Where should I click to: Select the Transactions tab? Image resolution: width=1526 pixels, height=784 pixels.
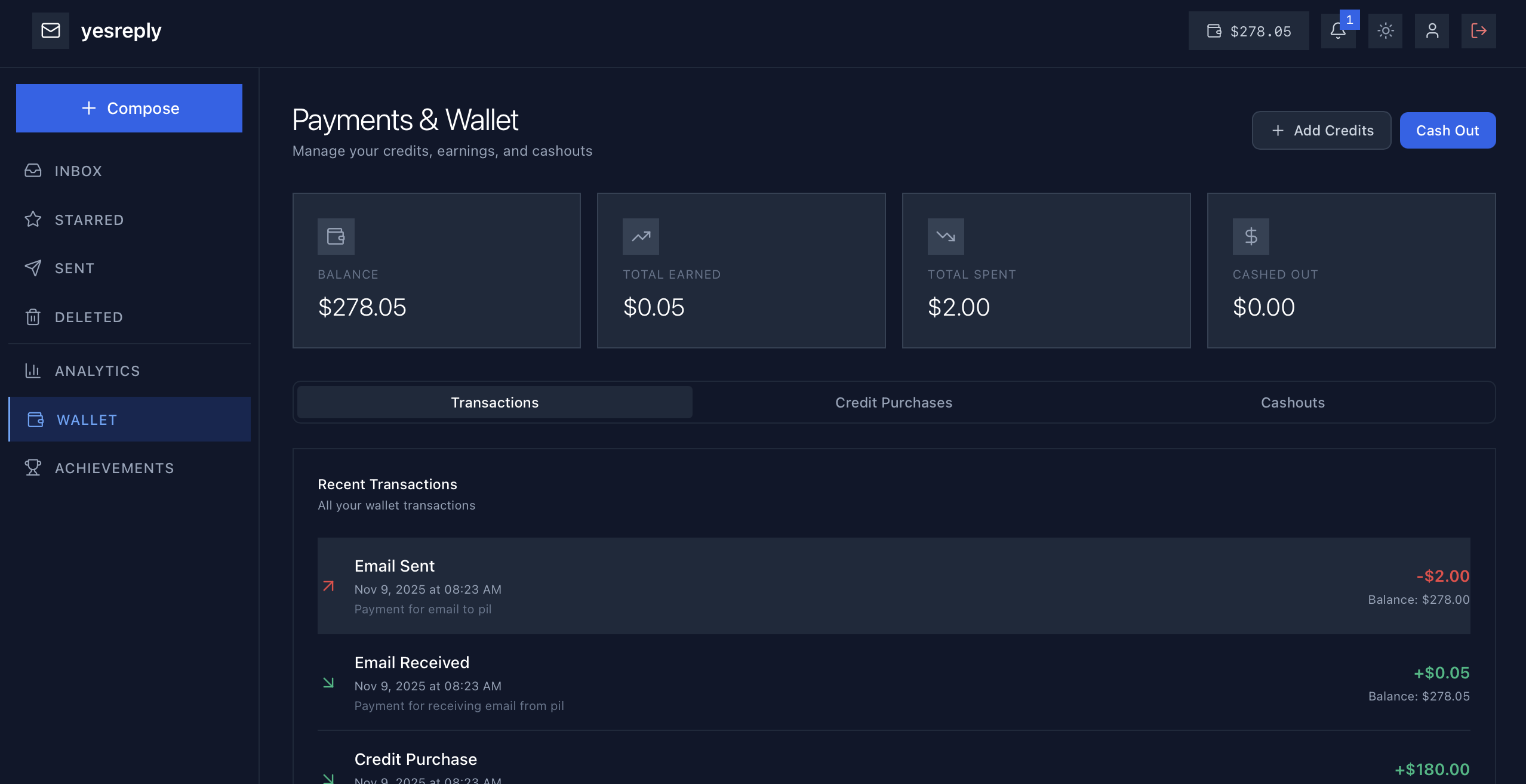click(x=494, y=402)
